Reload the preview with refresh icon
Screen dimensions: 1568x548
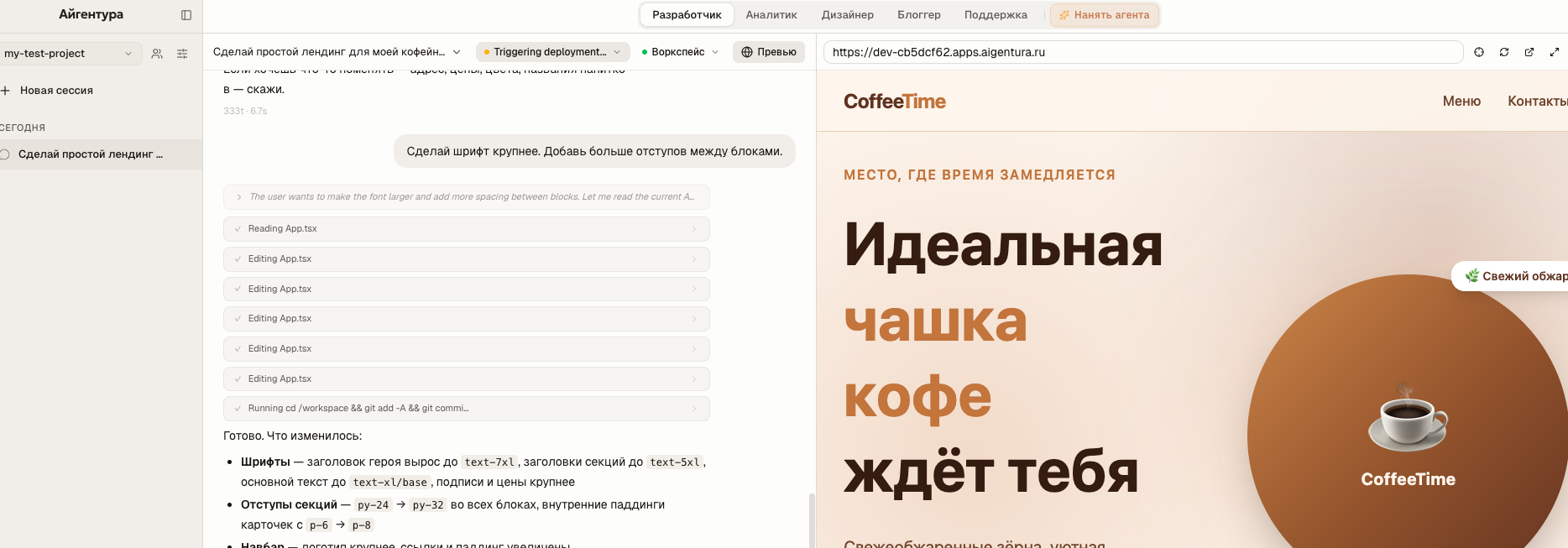[1504, 52]
